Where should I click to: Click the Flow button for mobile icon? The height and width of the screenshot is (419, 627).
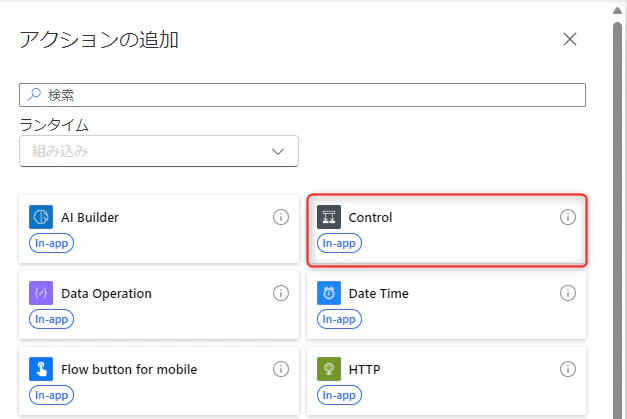(x=41, y=369)
